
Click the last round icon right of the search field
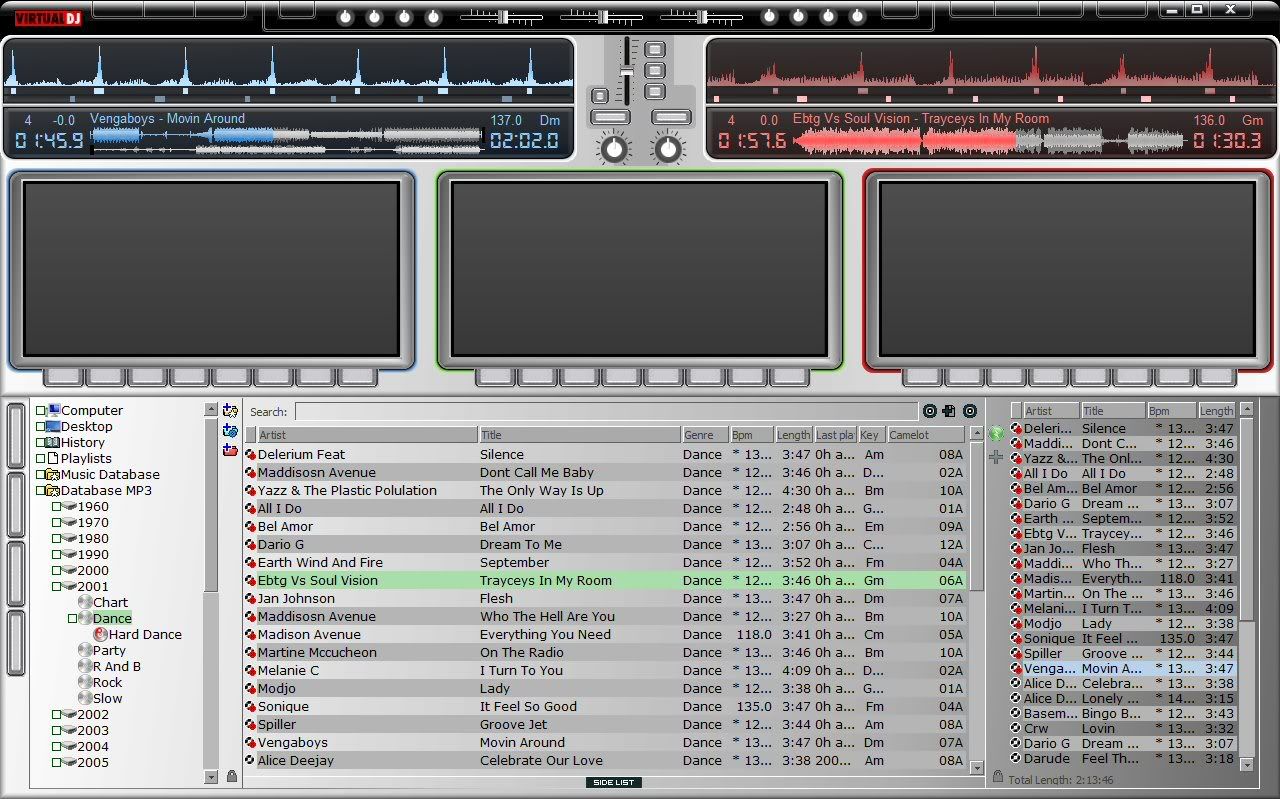969,411
